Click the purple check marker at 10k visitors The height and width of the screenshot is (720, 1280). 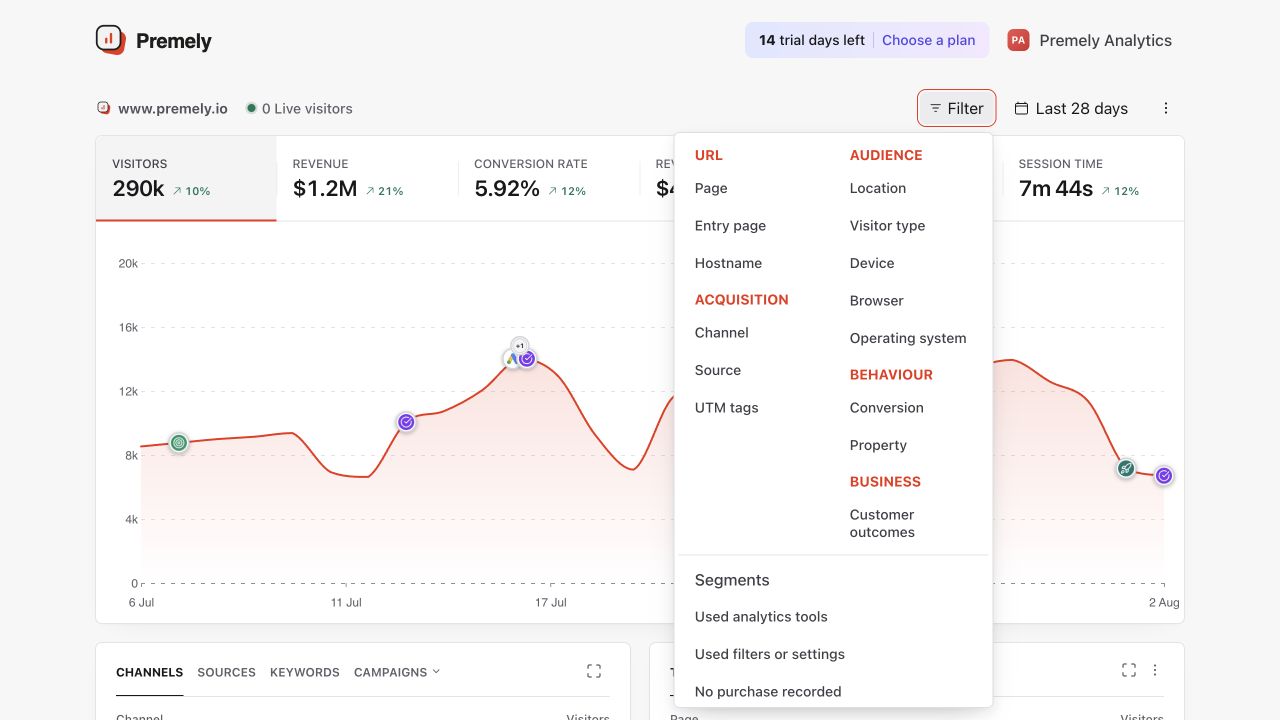click(406, 422)
